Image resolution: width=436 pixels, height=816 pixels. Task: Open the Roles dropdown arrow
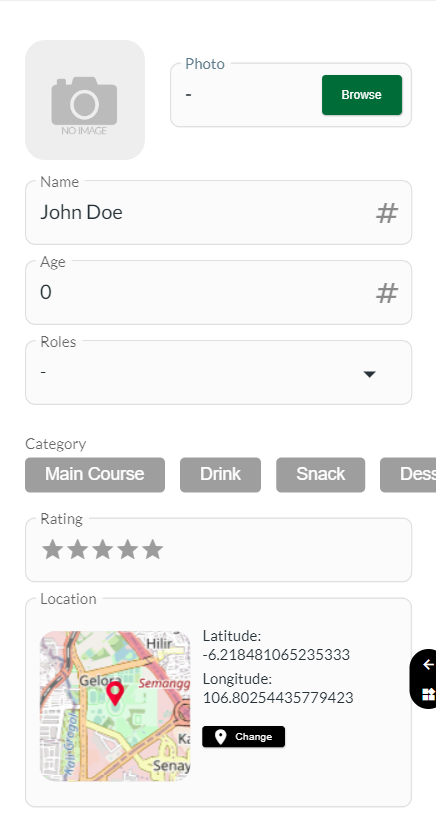click(x=369, y=374)
